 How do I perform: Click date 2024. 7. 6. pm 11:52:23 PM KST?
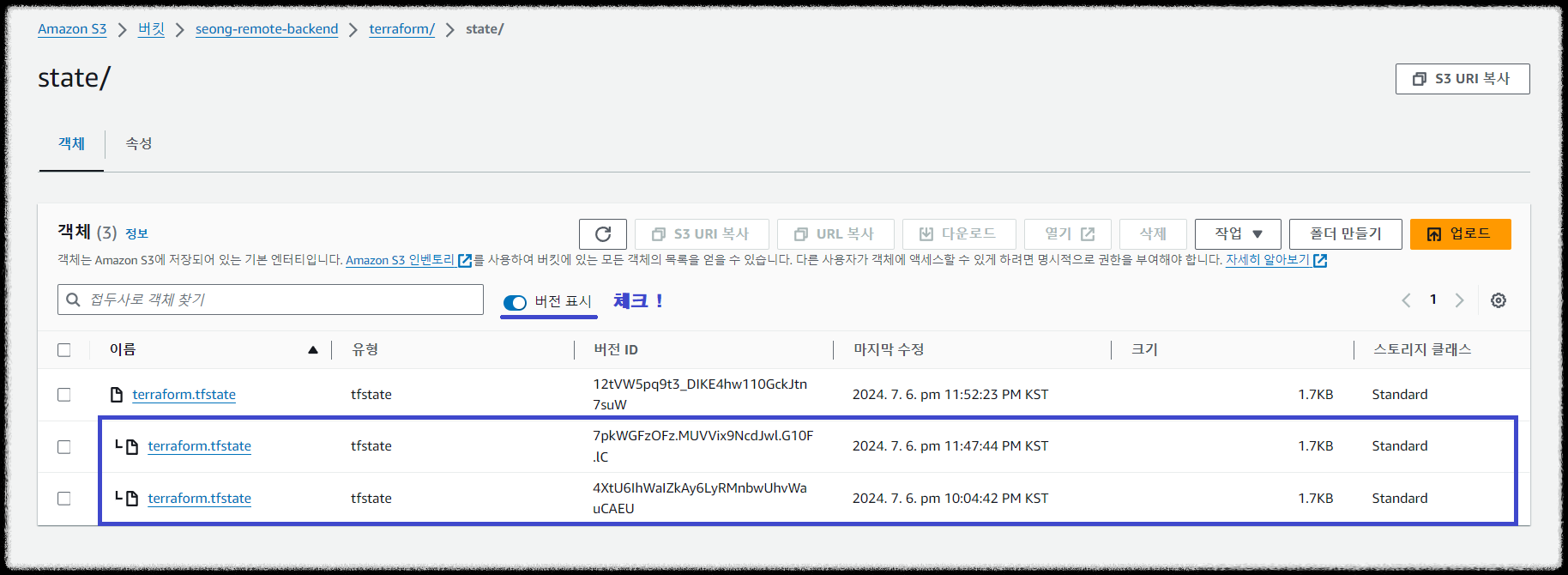950,395
